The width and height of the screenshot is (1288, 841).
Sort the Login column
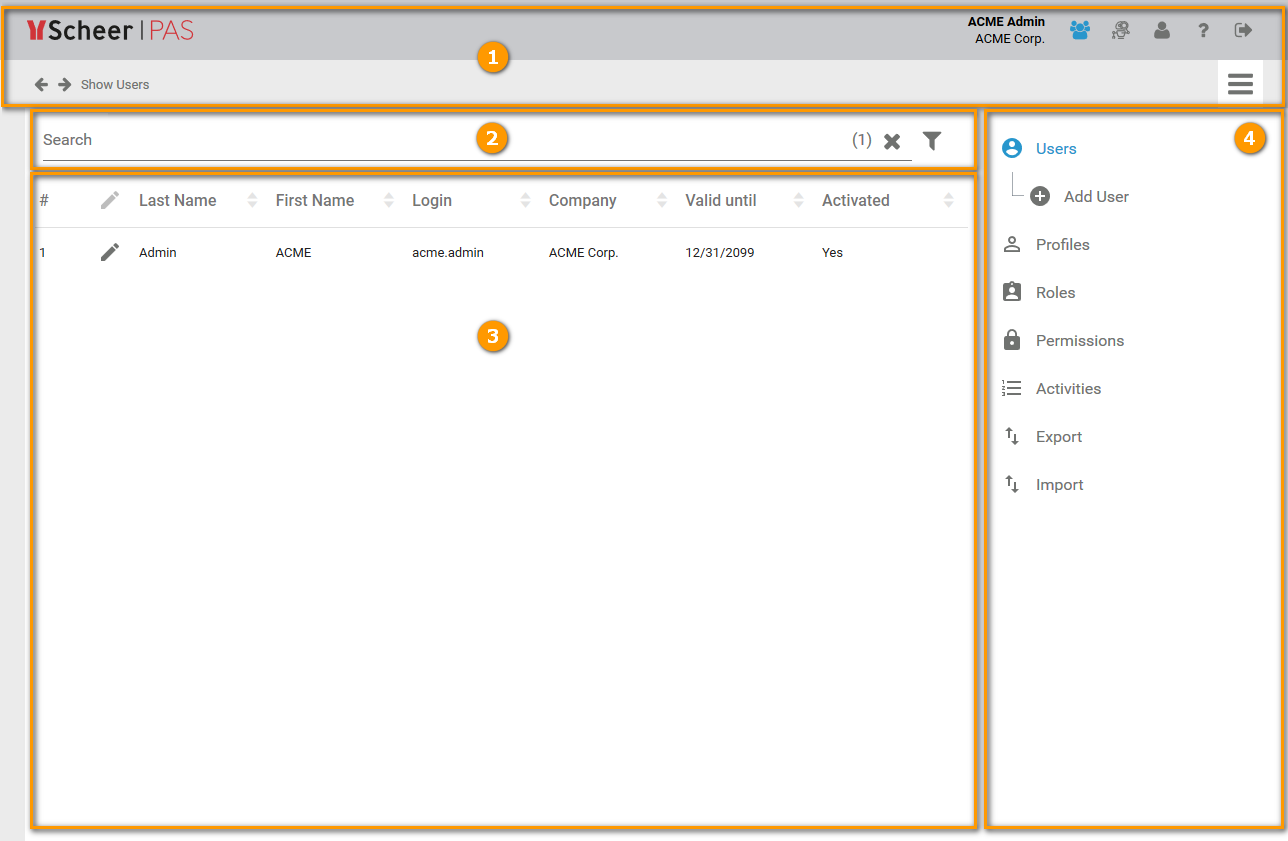pyautogui.click(x=432, y=200)
